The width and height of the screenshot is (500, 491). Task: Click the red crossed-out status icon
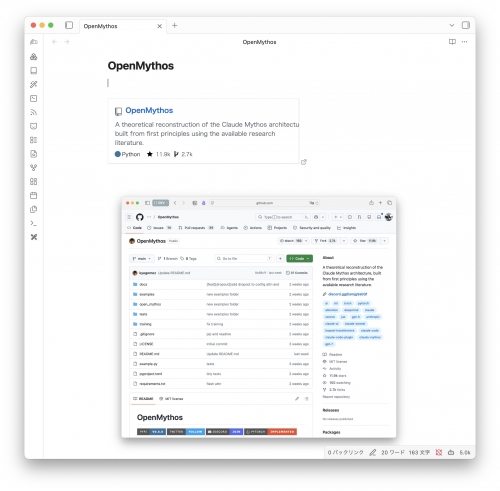coord(439,452)
